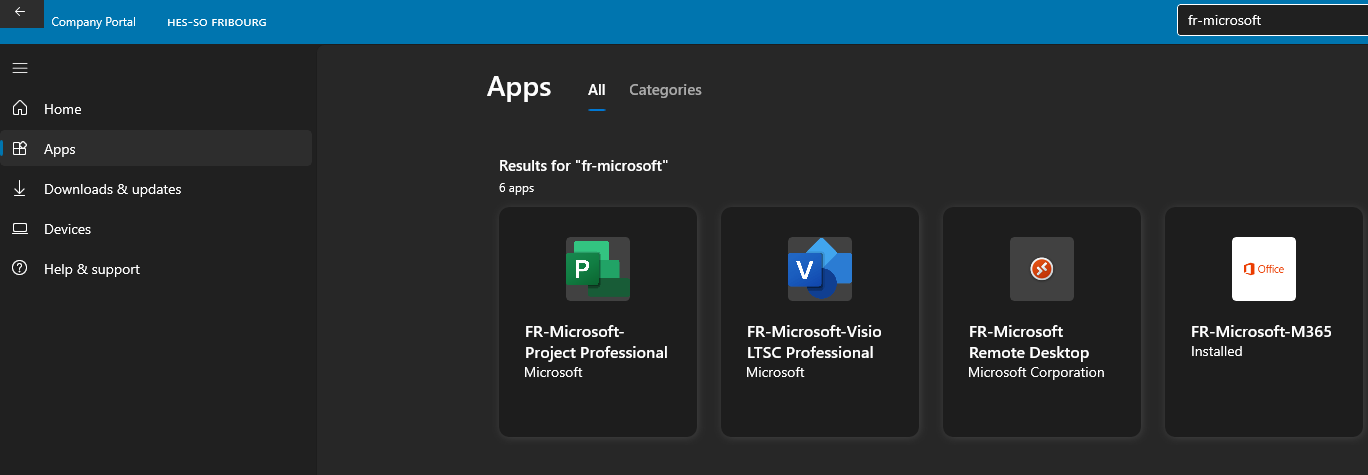
Task: Open Downloads & updates page
Action: [156, 188]
